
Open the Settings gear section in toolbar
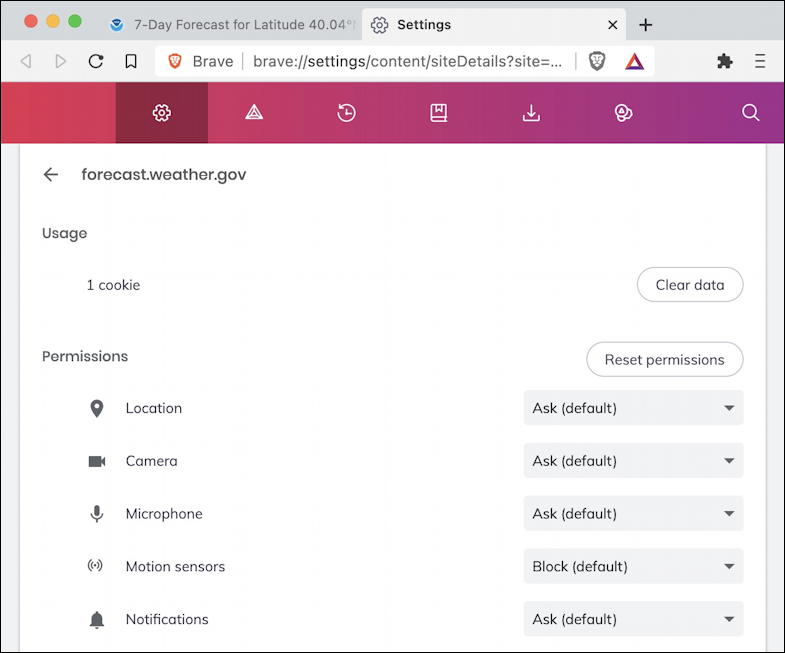[x=162, y=113]
